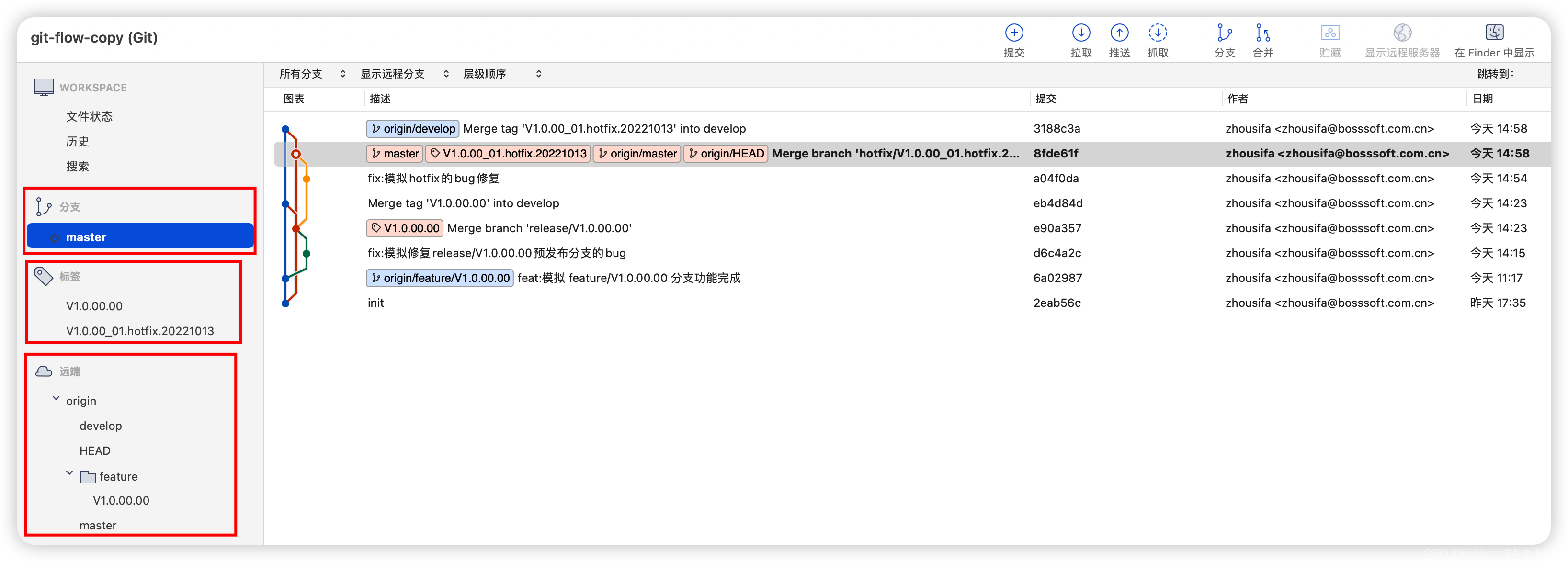Click the Show Remote Server (显示远程服务器) icon
The height and width of the screenshot is (562, 1568).
pos(1402,33)
